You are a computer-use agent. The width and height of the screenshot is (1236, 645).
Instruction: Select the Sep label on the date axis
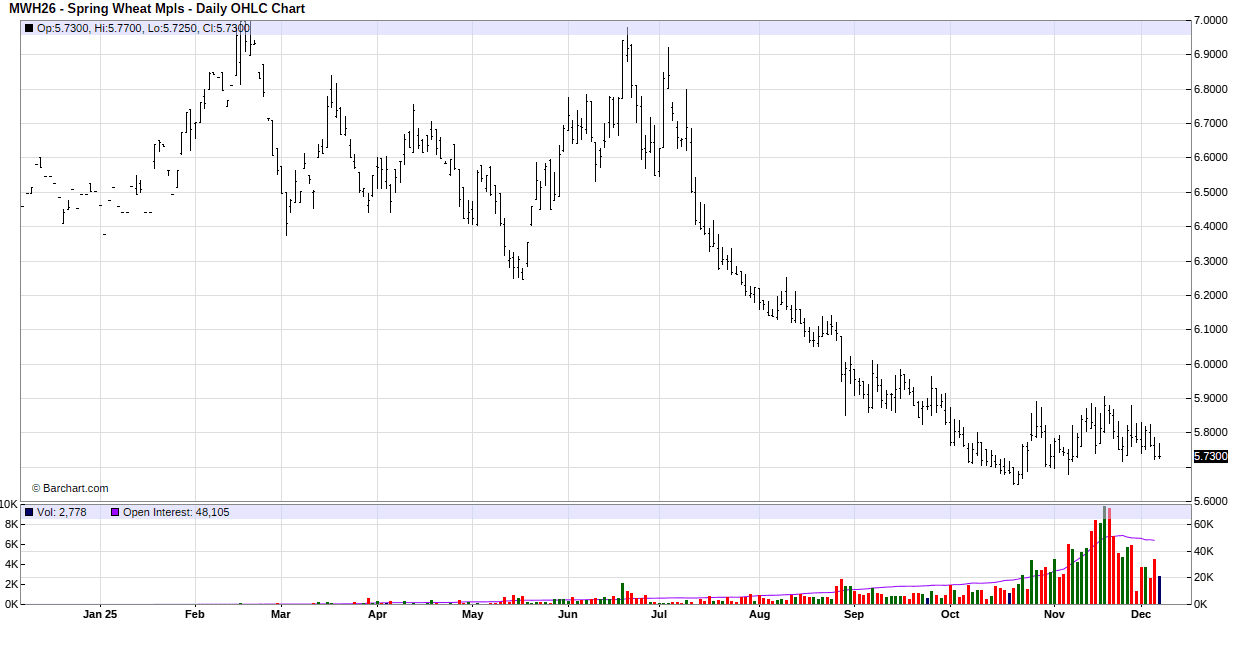pyautogui.click(x=853, y=614)
